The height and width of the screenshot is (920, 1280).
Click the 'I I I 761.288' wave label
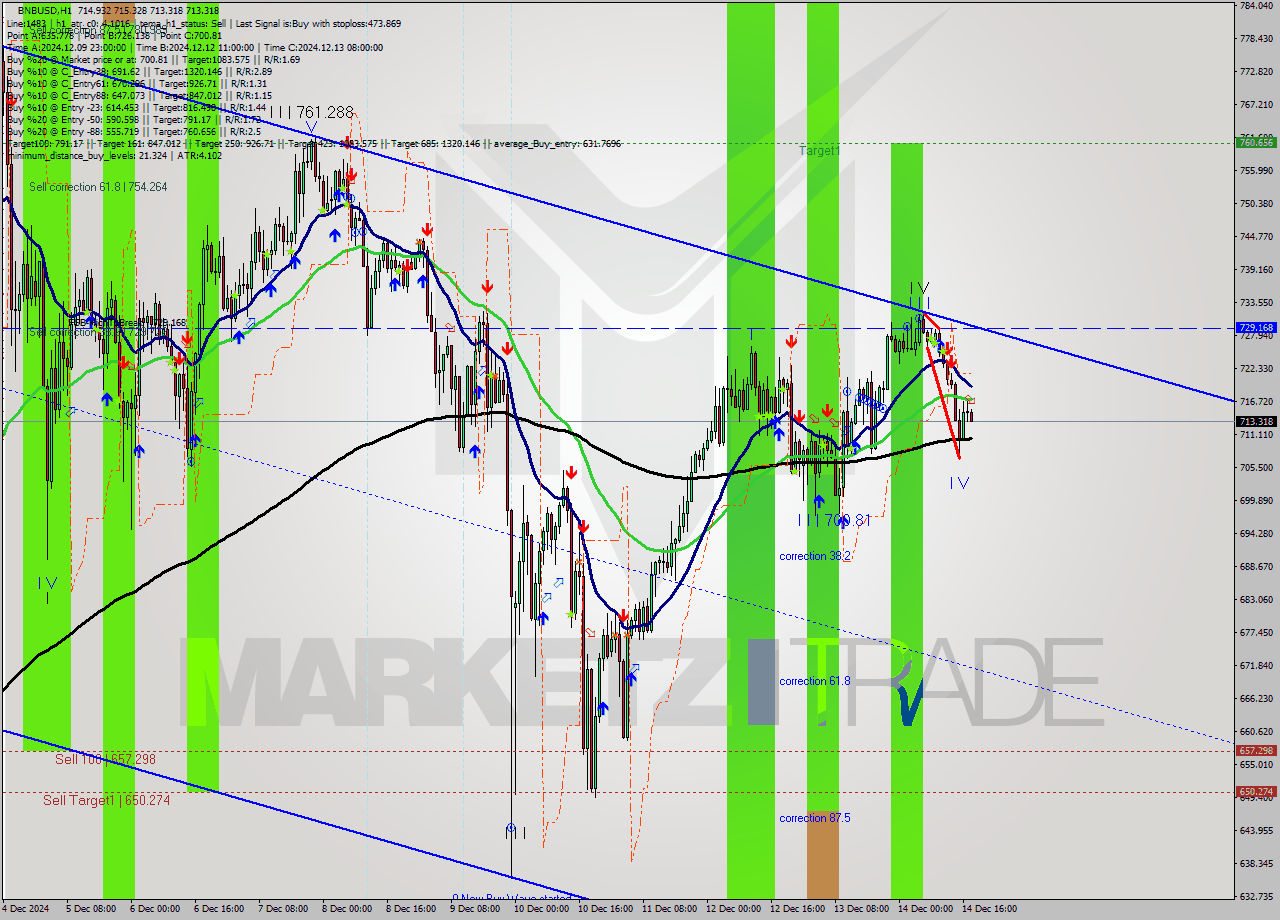311,113
